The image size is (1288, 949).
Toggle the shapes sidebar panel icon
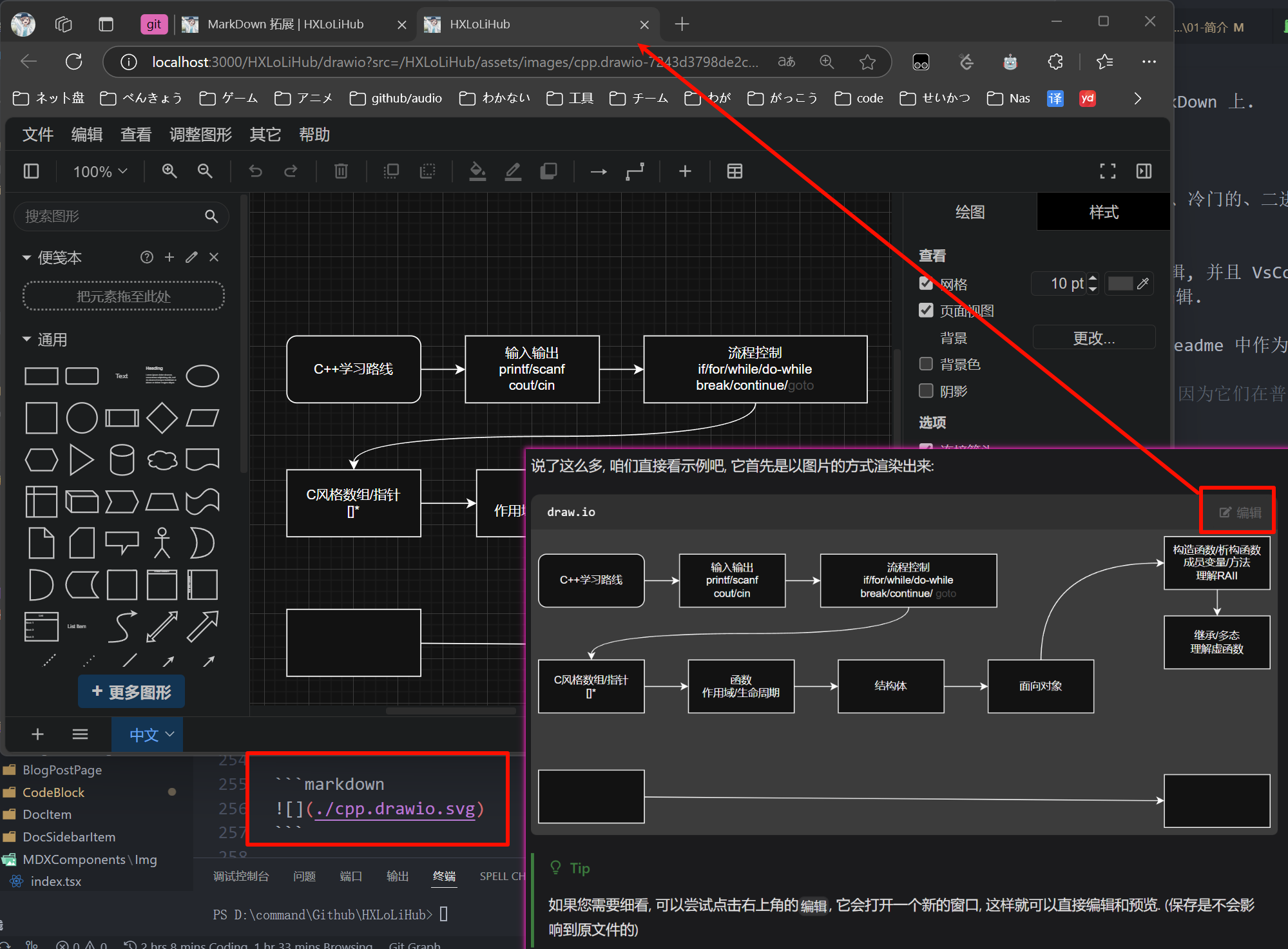point(31,171)
